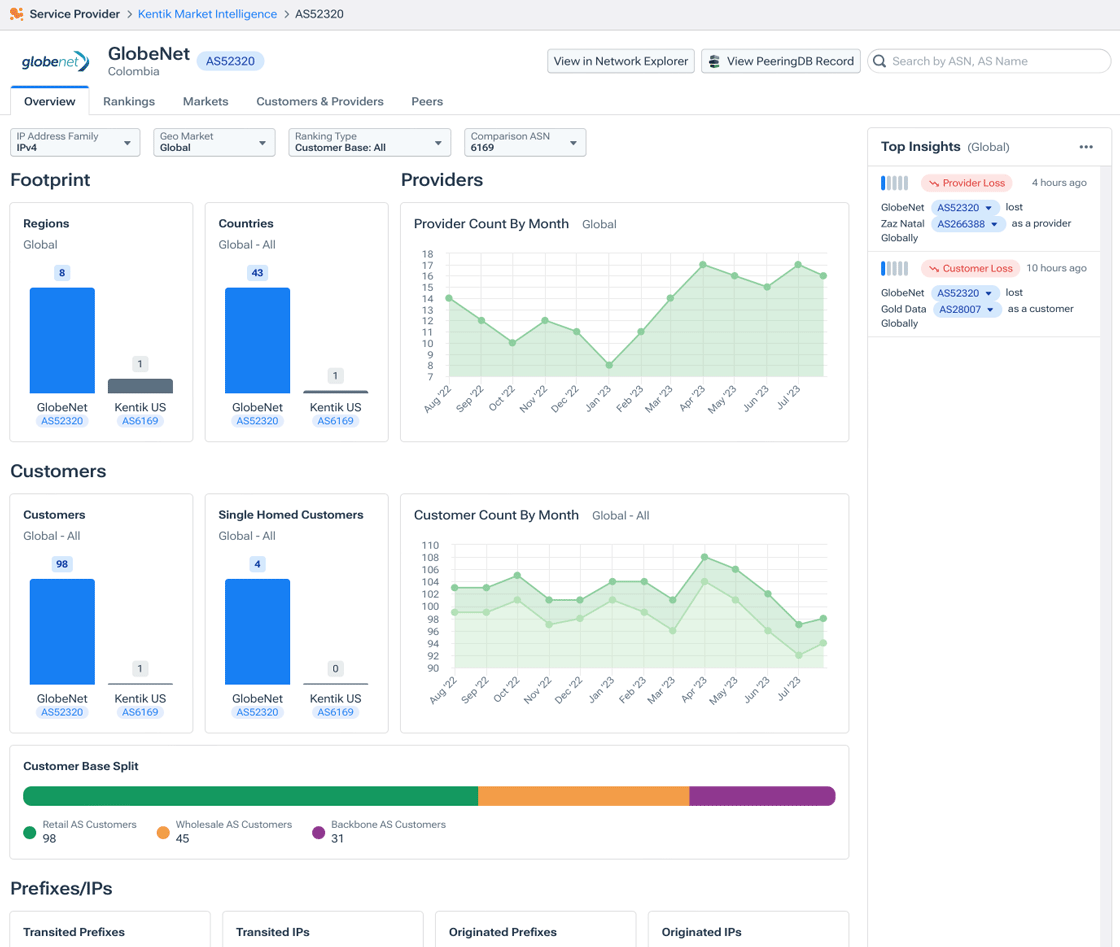
Task: Open the Kentik Market Intelligence breadcrumb link
Action: tap(207, 14)
